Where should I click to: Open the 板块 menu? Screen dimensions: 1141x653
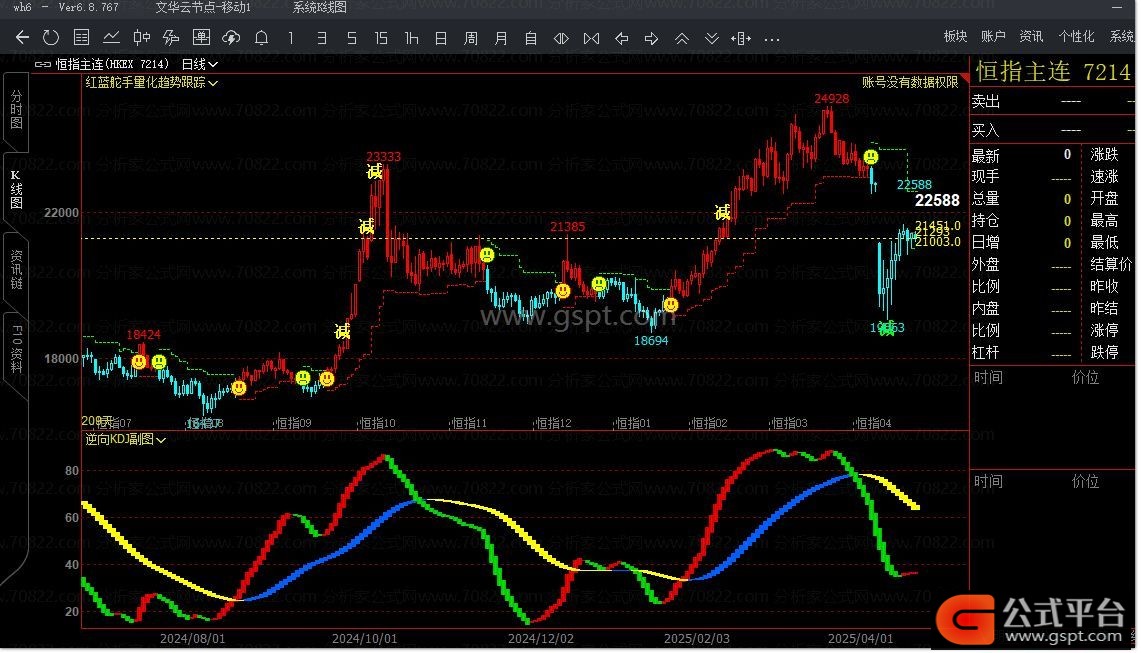(955, 36)
